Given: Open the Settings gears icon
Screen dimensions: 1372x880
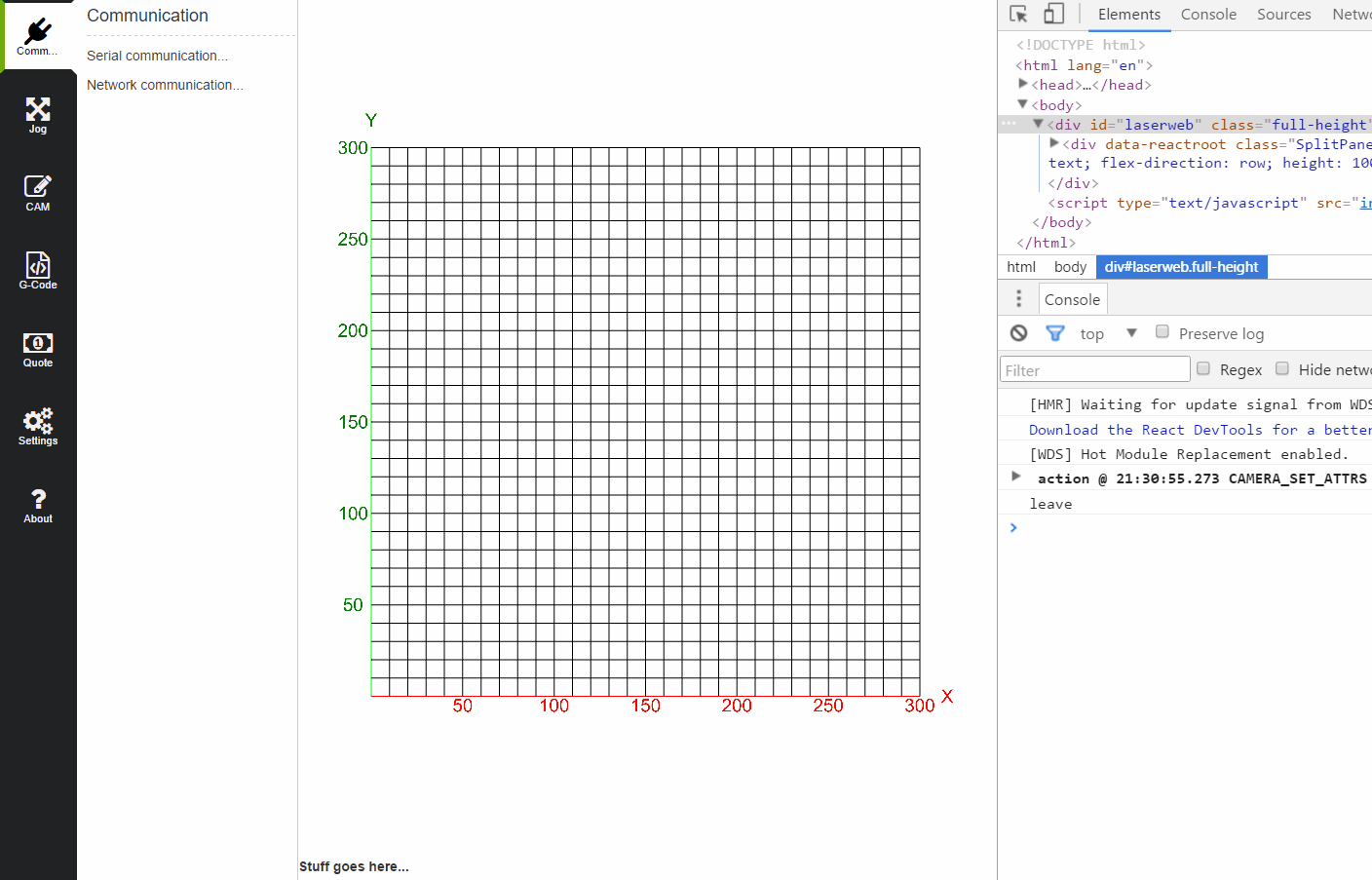Looking at the screenshot, I should pos(38,427).
